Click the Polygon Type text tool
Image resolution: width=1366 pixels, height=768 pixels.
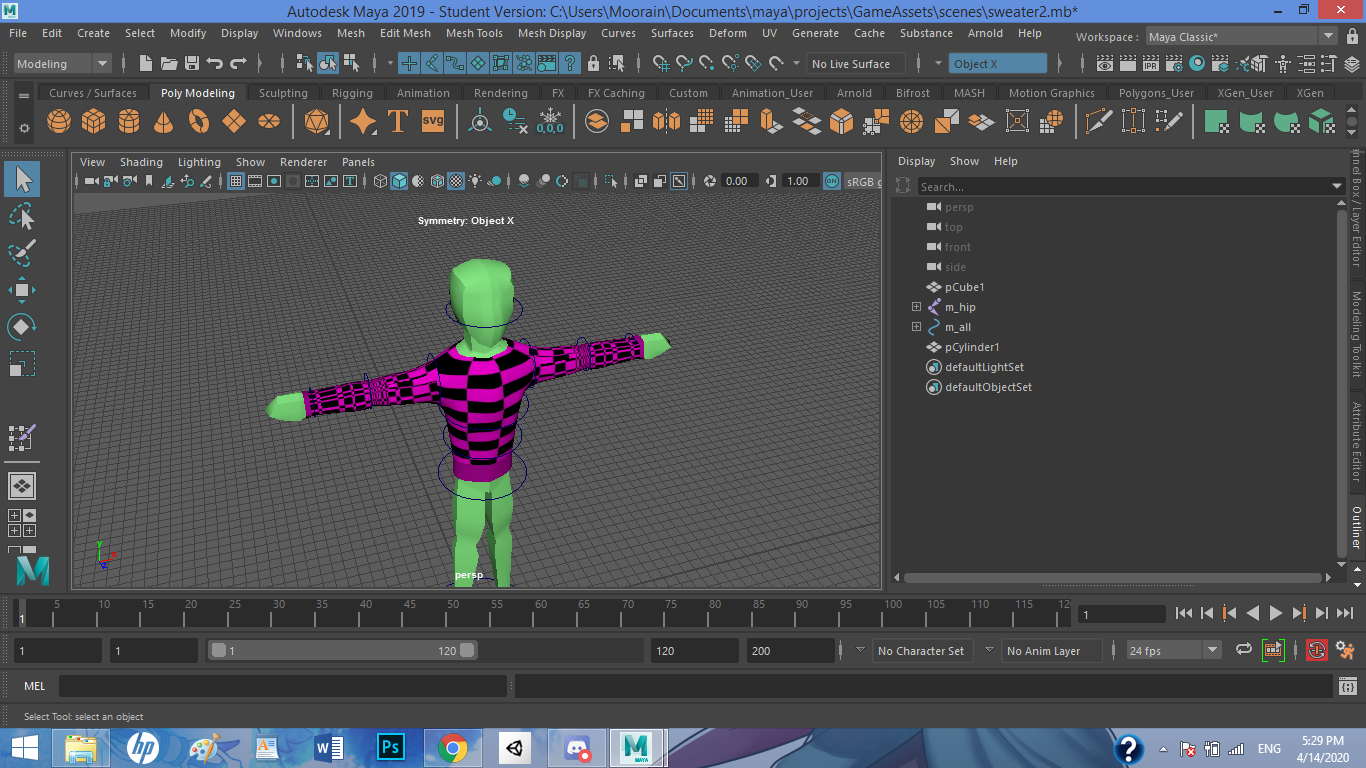point(398,122)
